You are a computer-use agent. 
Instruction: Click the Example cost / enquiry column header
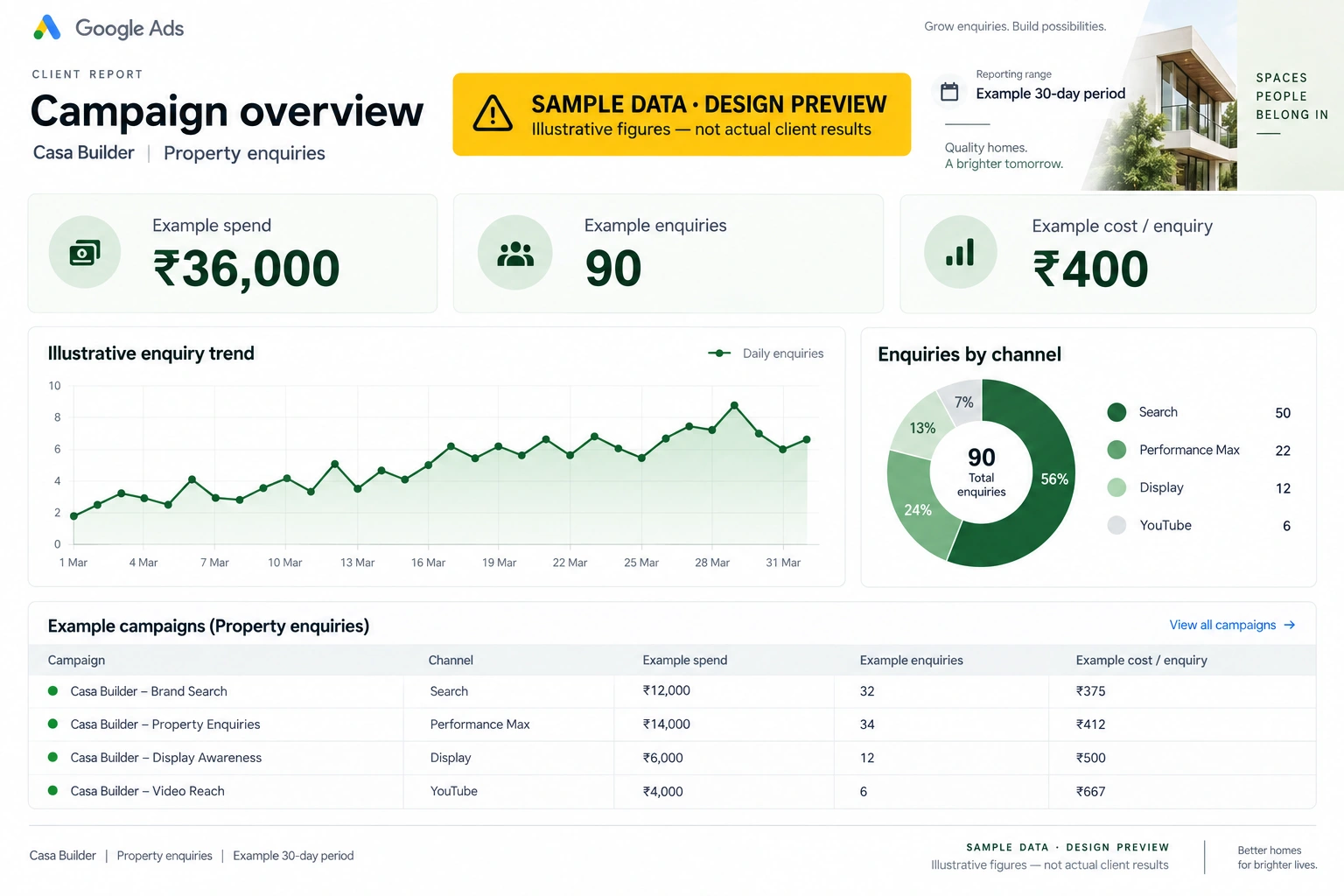[x=1142, y=661]
